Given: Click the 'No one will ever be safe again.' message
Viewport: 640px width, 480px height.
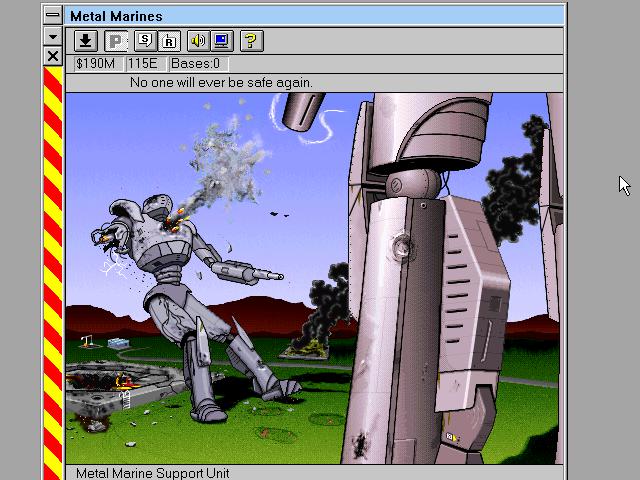Looking at the screenshot, I should [221, 82].
